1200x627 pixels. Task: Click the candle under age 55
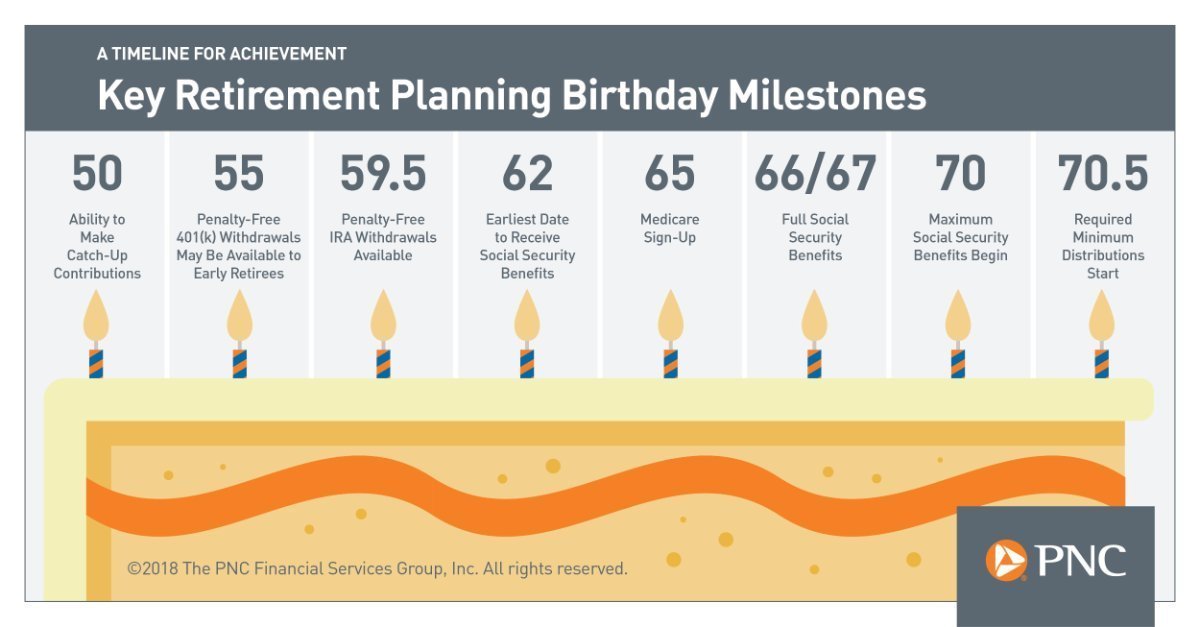coord(239,334)
